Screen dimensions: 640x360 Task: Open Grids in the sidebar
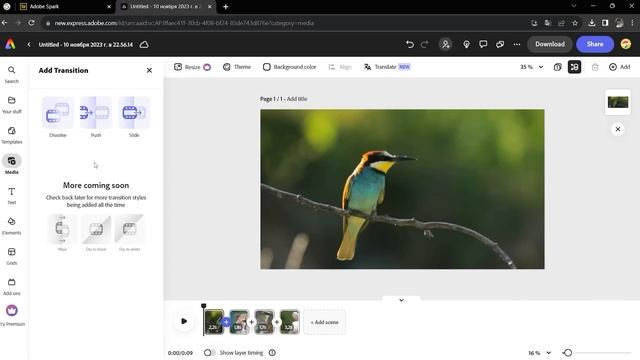[11, 256]
